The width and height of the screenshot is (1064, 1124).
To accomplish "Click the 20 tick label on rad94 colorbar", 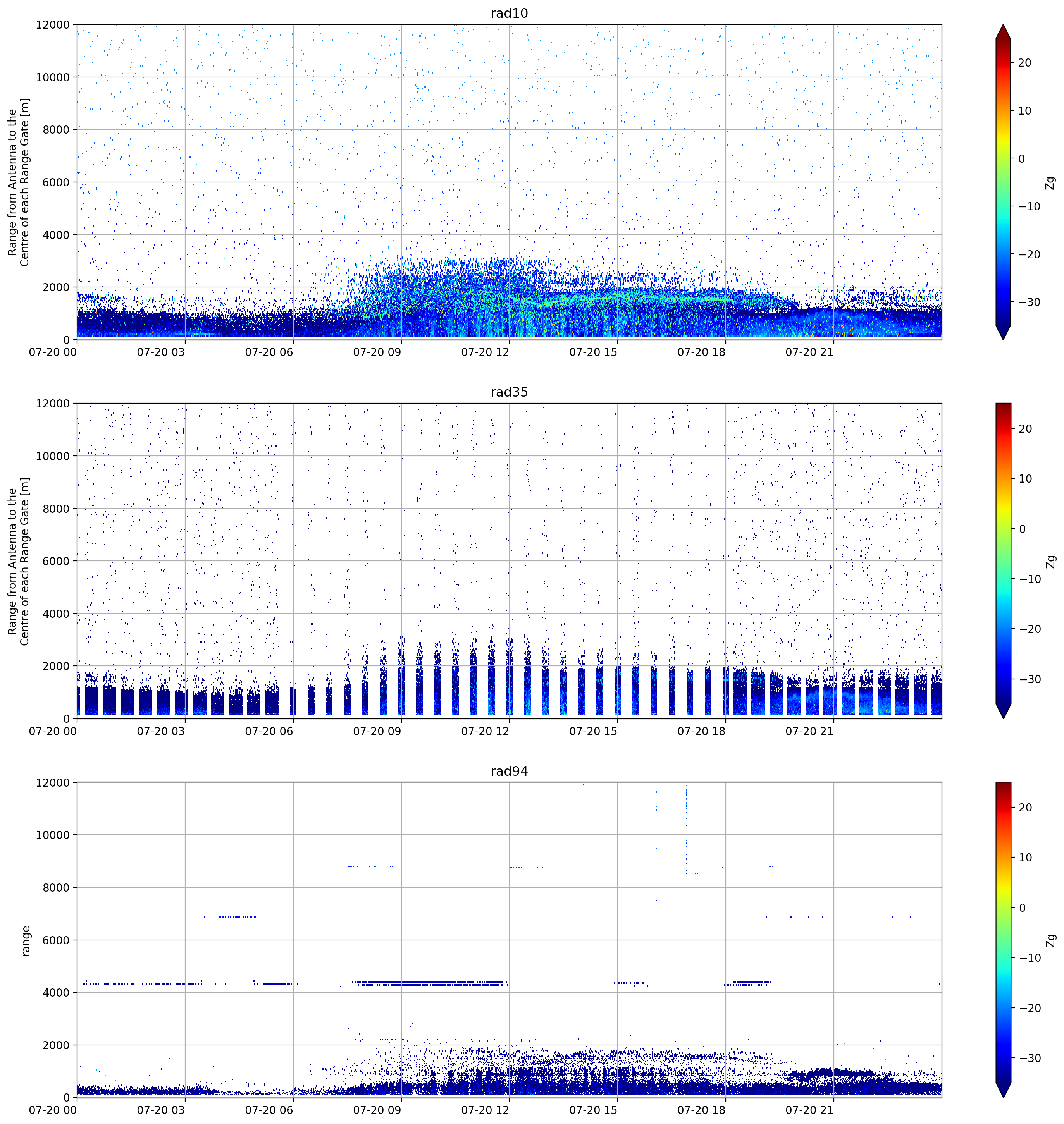I will (1025, 808).
